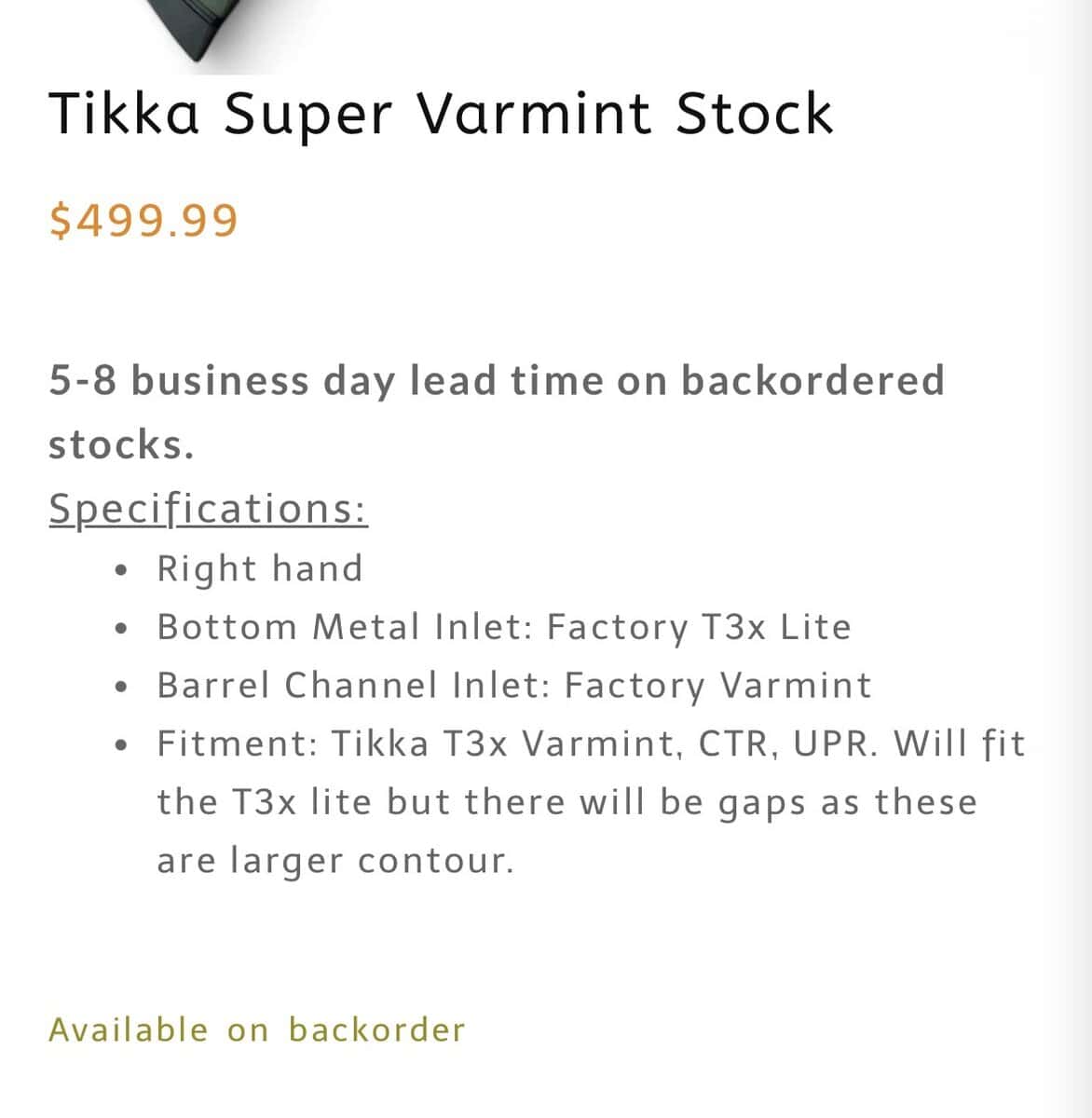Screen dimensions: 1092x1118
Task: Click the Available on backorder status
Action: pos(257,1029)
